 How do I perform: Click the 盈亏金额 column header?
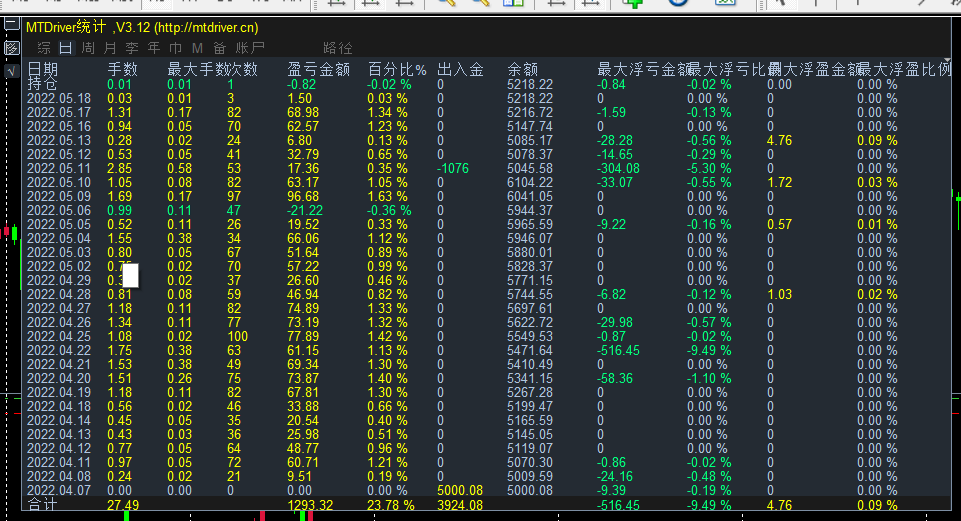319,69
